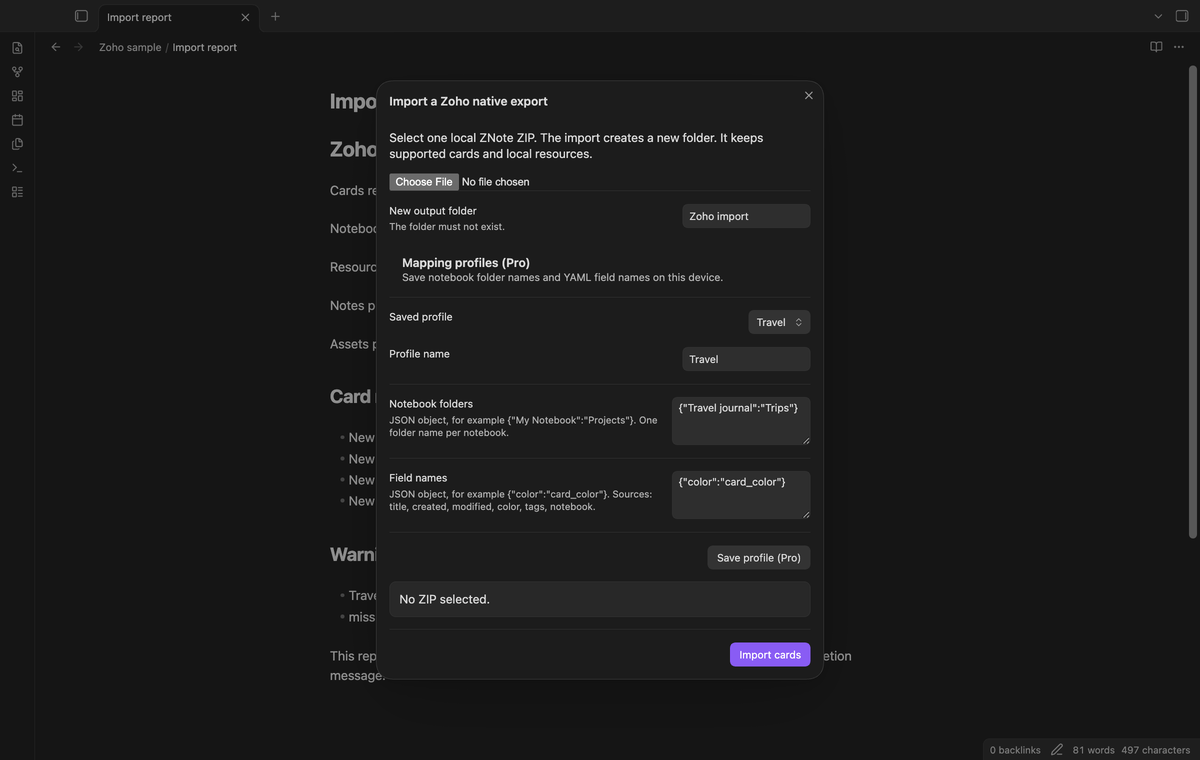Open the command palette ribbon icon
1200x760 pixels.
pyautogui.click(x=17, y=168)
